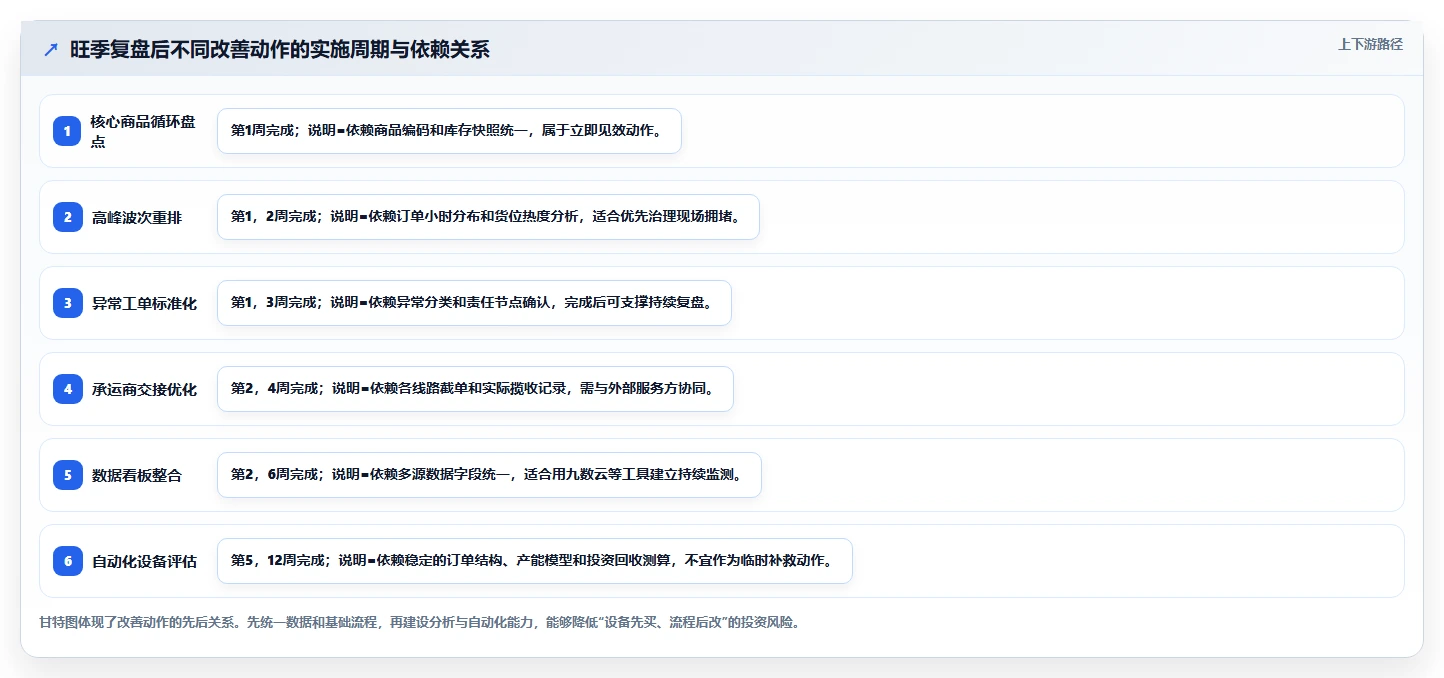Click the arrow icon beside the title
This screenshot has height=678, width=1444.
click(x=51, y=50)
